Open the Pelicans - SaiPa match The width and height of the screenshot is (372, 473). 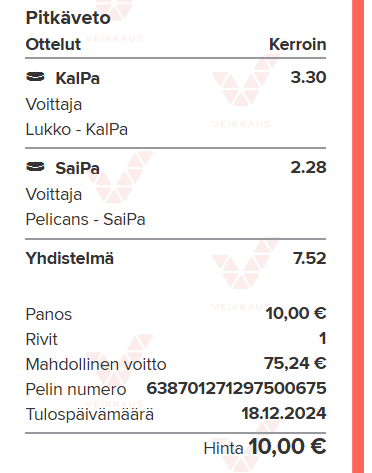(x=86, y=219)
